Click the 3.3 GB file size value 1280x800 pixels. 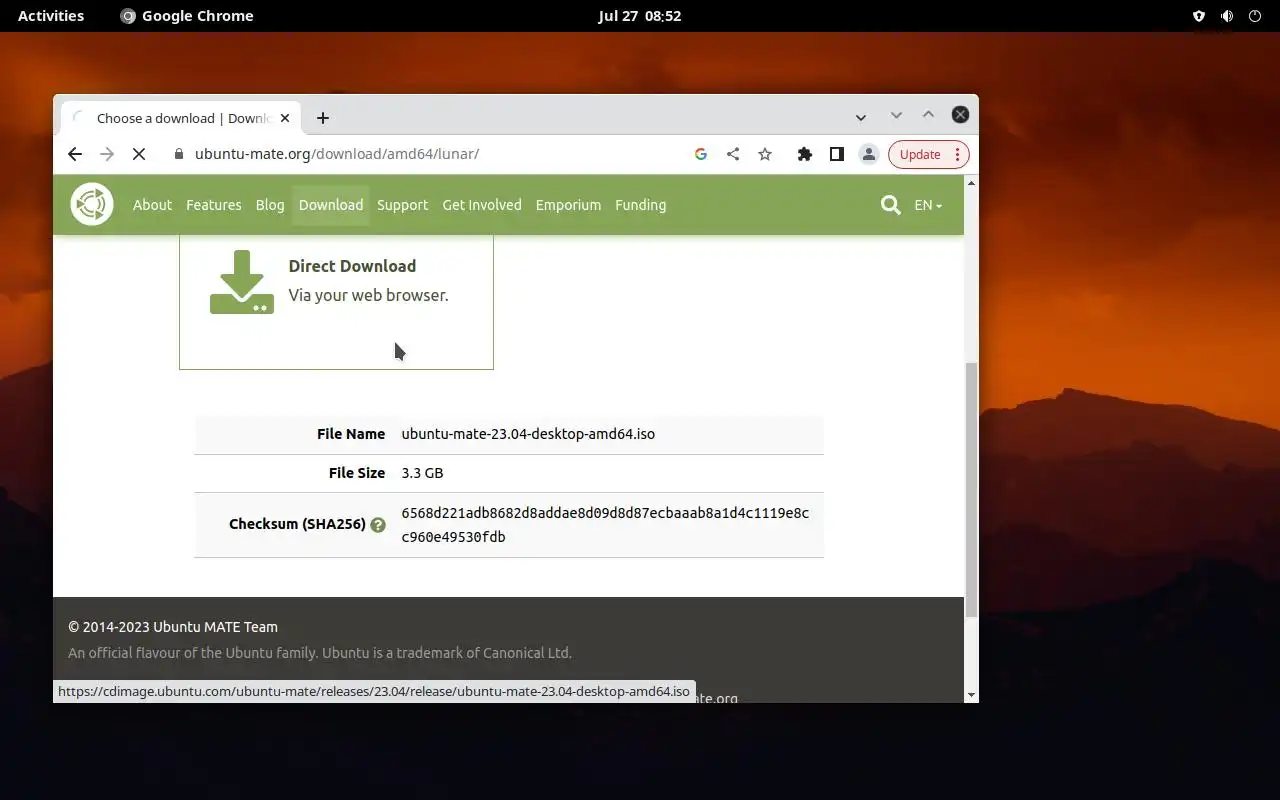point(422,473)
